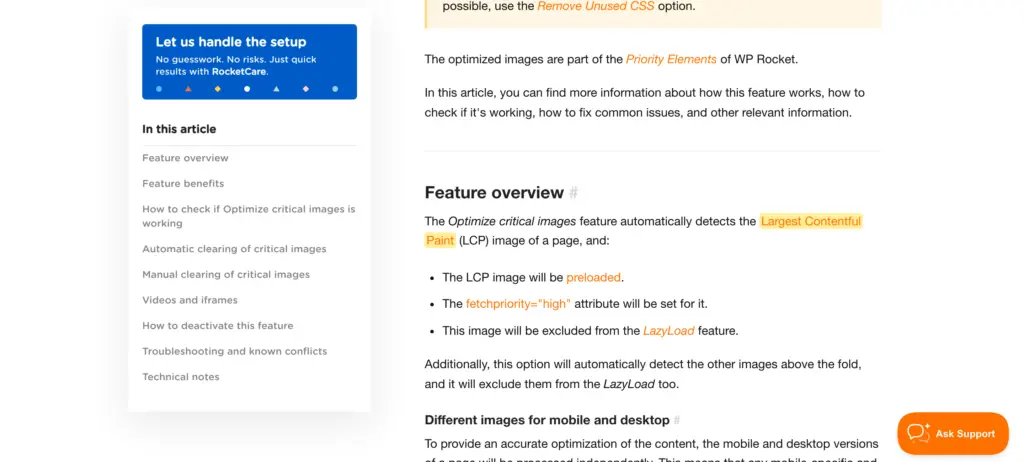
Task: Click the 'Let us handle the setup' RocketCare banner
Action: 249,61
